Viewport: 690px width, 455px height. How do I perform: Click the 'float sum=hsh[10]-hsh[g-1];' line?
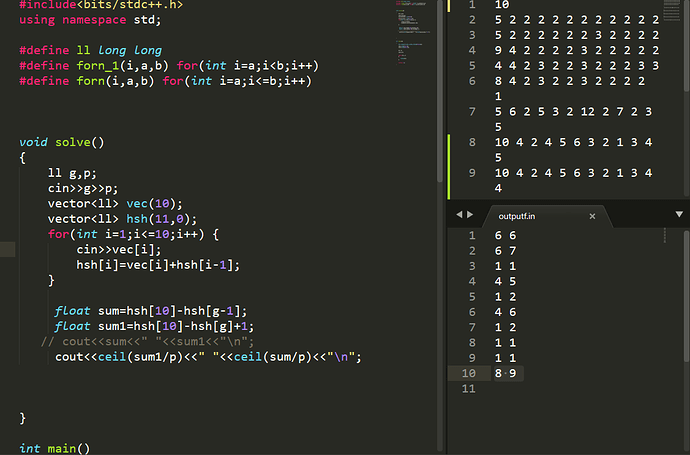tap(151, 311)
